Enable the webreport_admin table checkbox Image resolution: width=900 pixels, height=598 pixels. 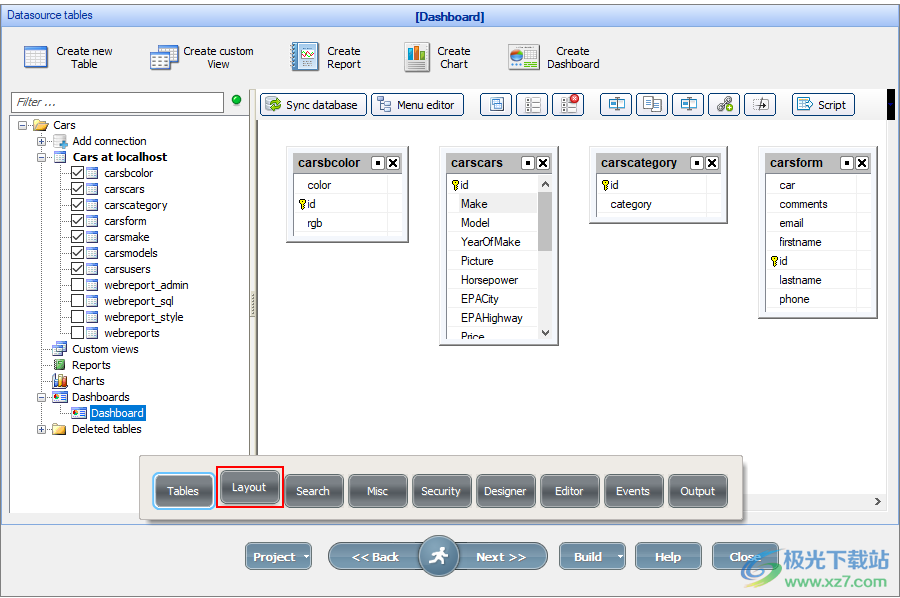pyautogui.click(x=78, y=285)
